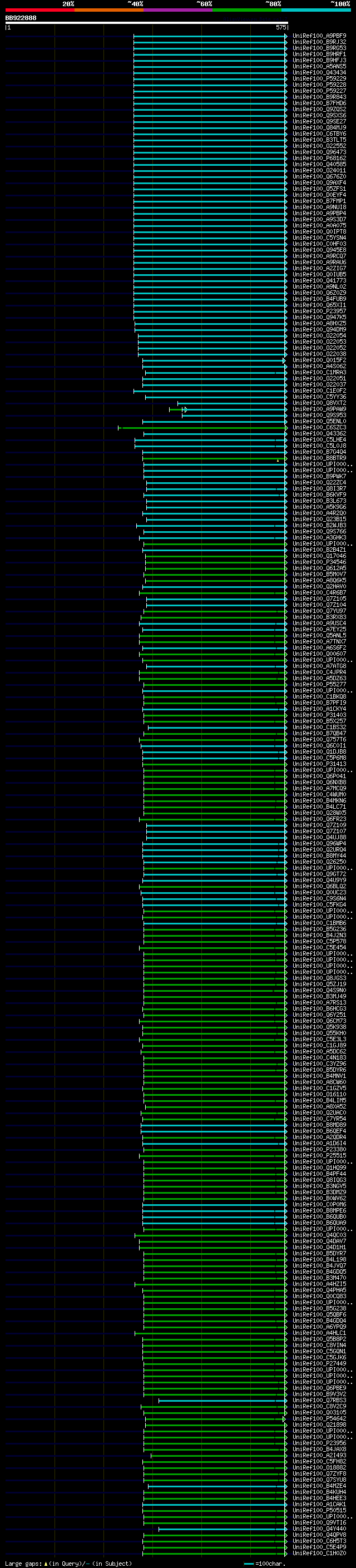
Task: Select hit label UniRef100_B3TLT5
Action: [x=319, y=140]
